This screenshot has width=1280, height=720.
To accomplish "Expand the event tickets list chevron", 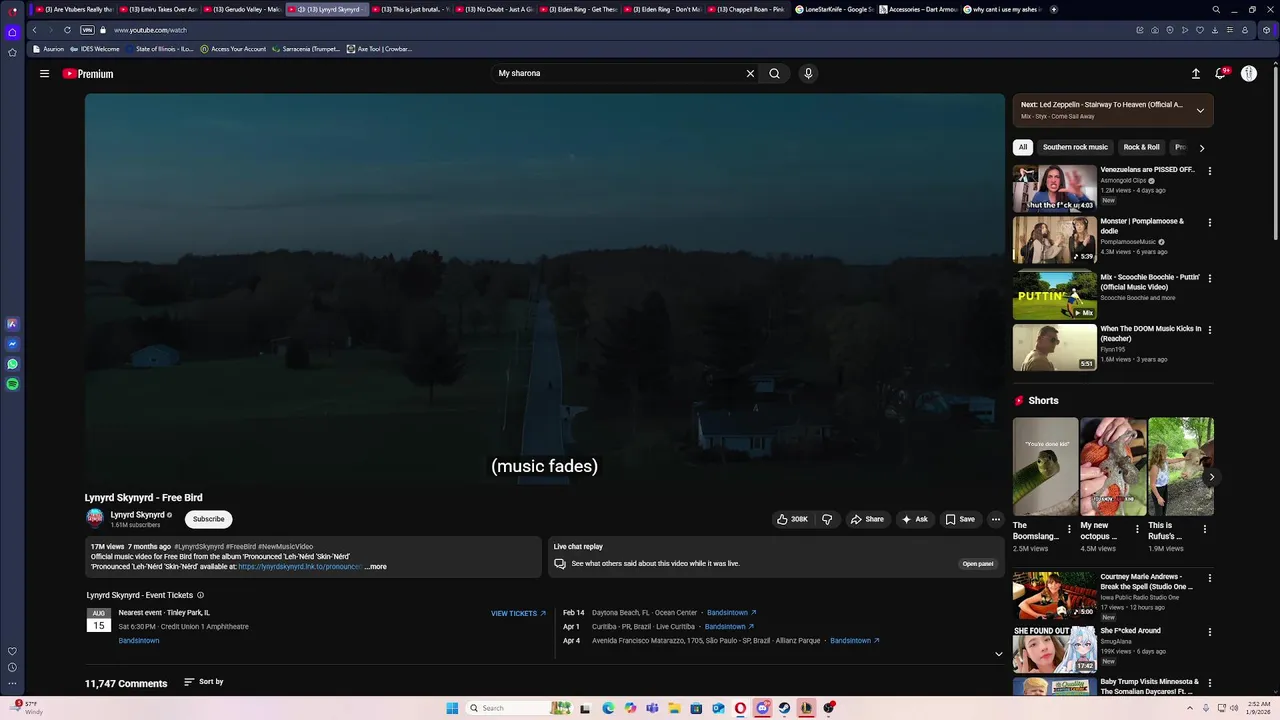I will pos(998,654).
